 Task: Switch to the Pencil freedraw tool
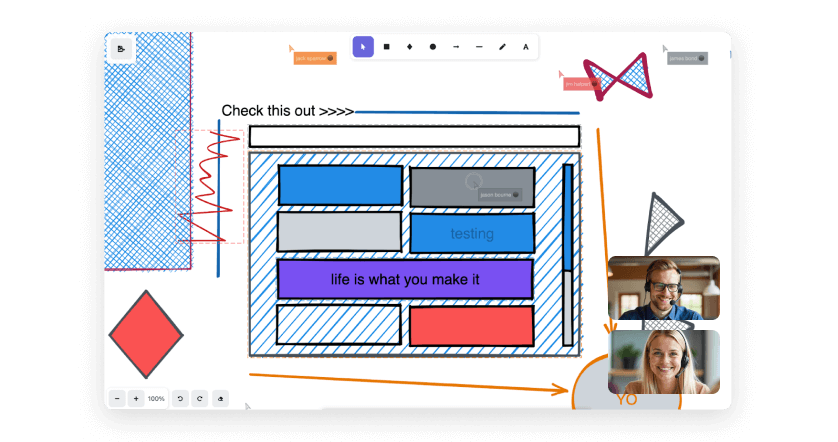point(502,47)
